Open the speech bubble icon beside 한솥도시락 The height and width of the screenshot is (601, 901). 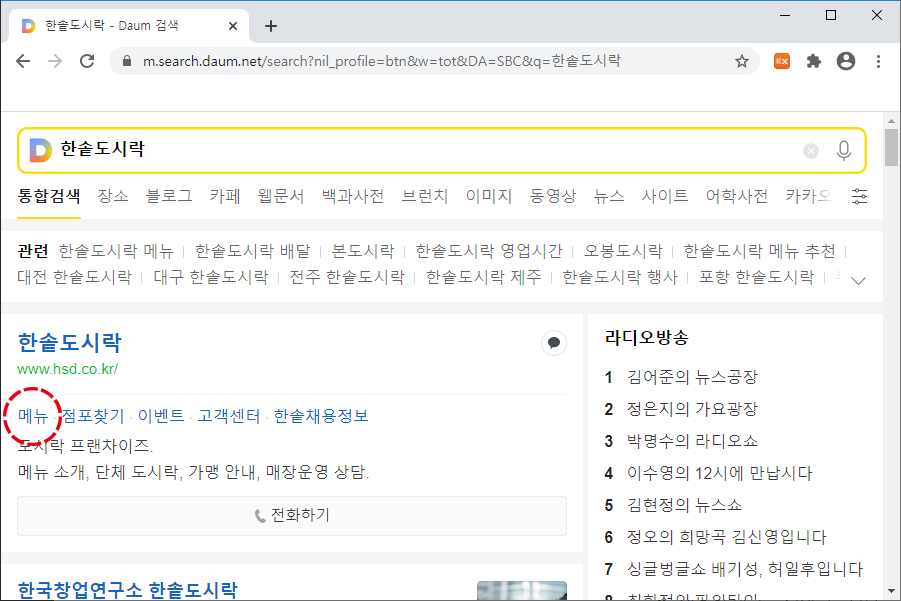click(x=554, y=343)
